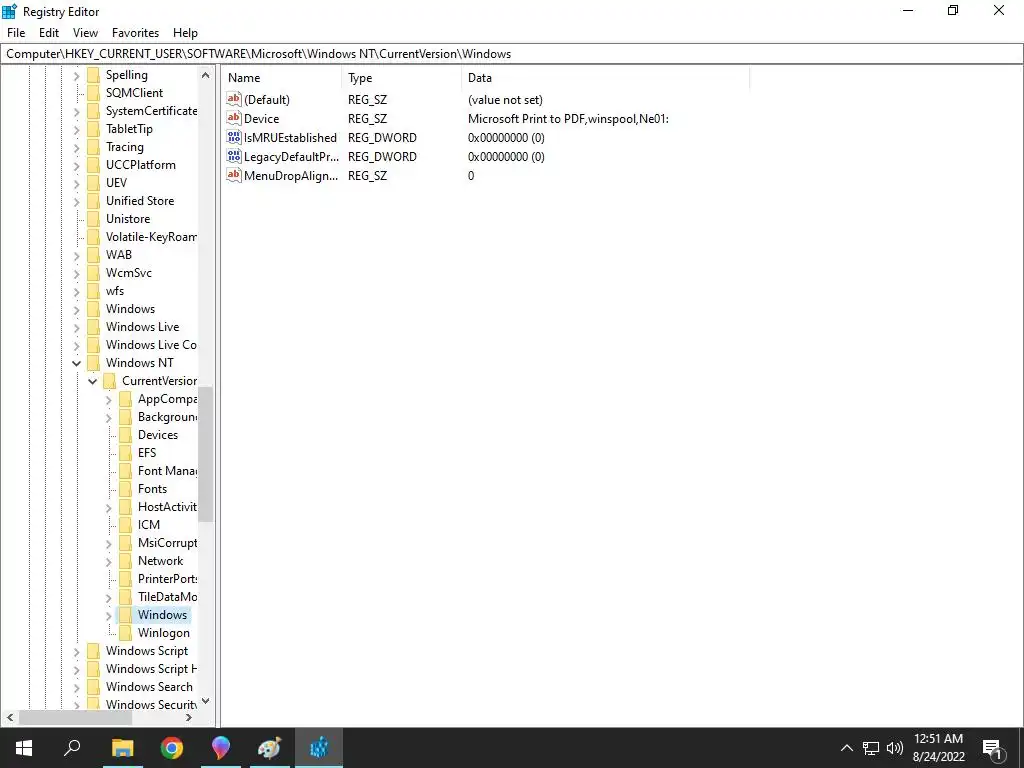
Task: Click the tree vertical scrollbar thumb
Action: [205, 454]
